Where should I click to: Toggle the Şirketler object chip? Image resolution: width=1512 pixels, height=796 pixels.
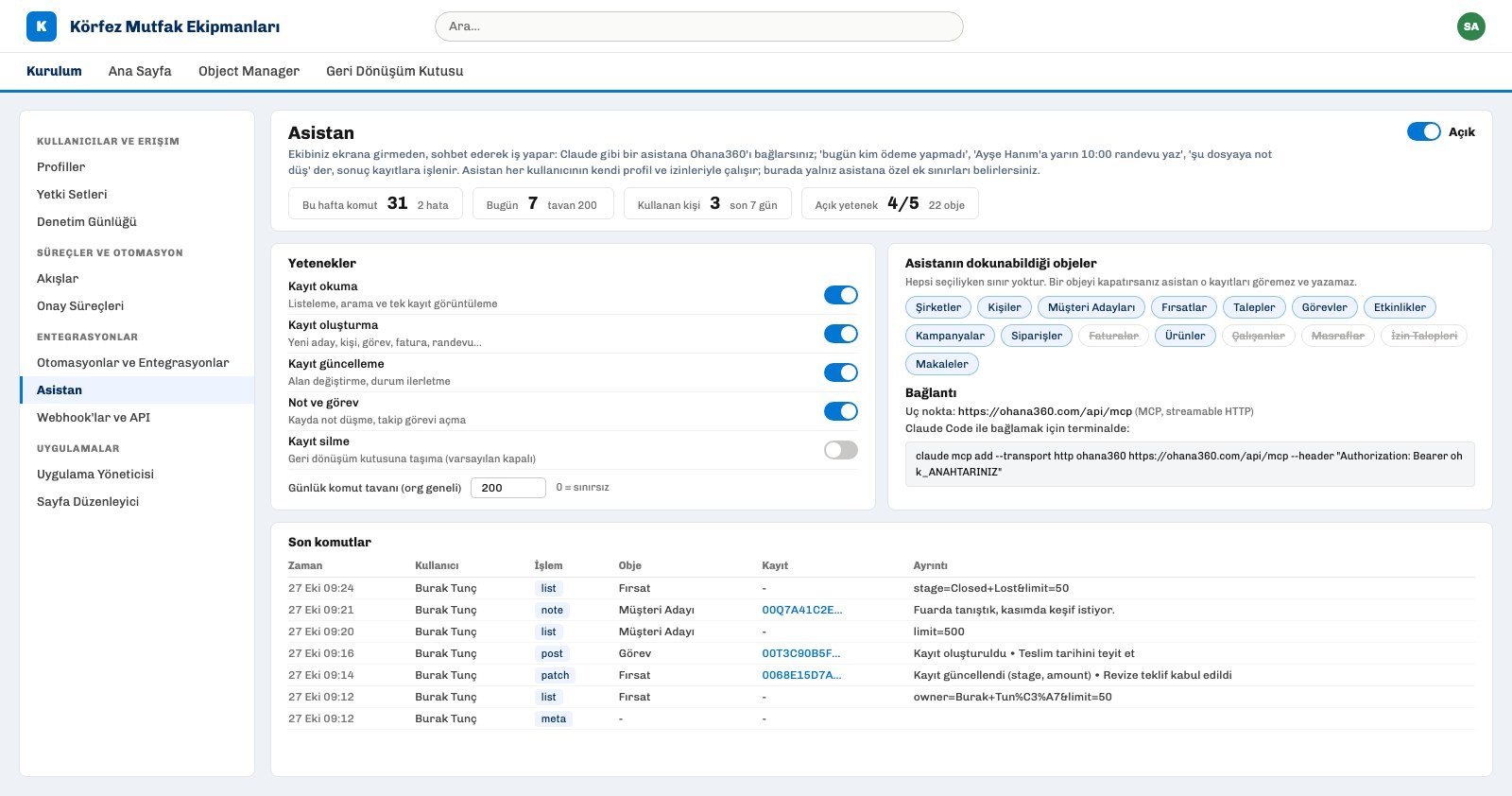click(938, 307)
